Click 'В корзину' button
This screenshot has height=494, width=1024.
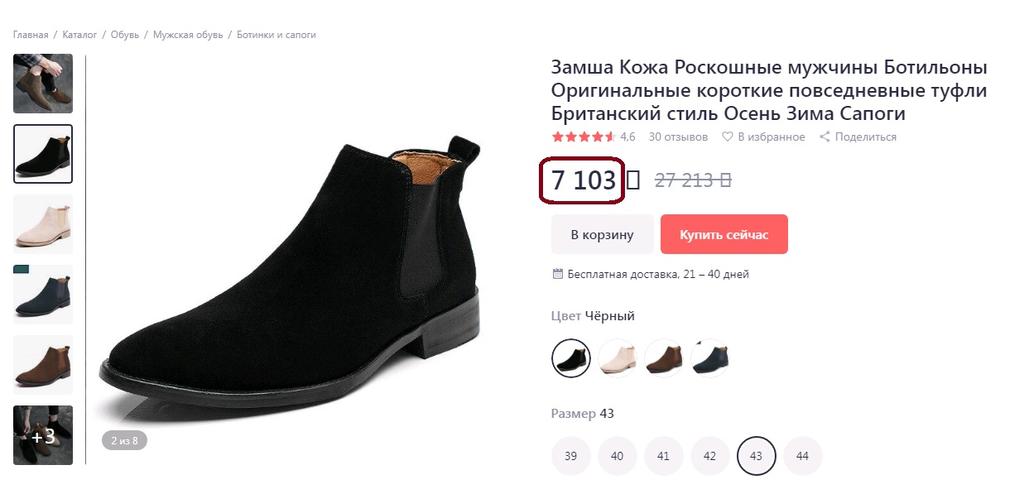[602, 235]
